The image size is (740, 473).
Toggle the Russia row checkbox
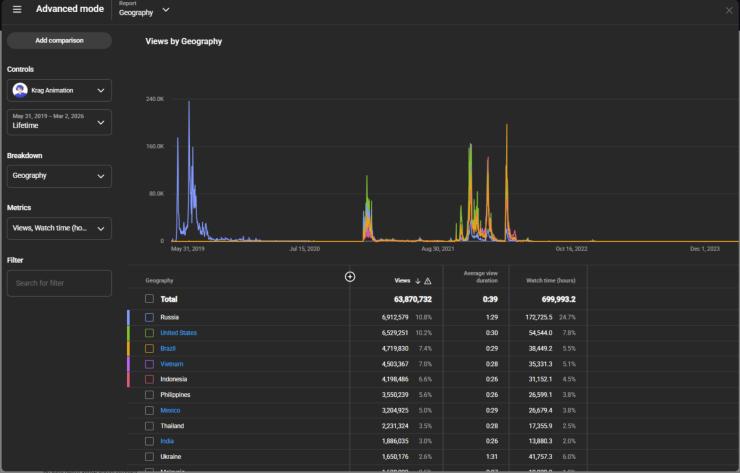(149, 317)
